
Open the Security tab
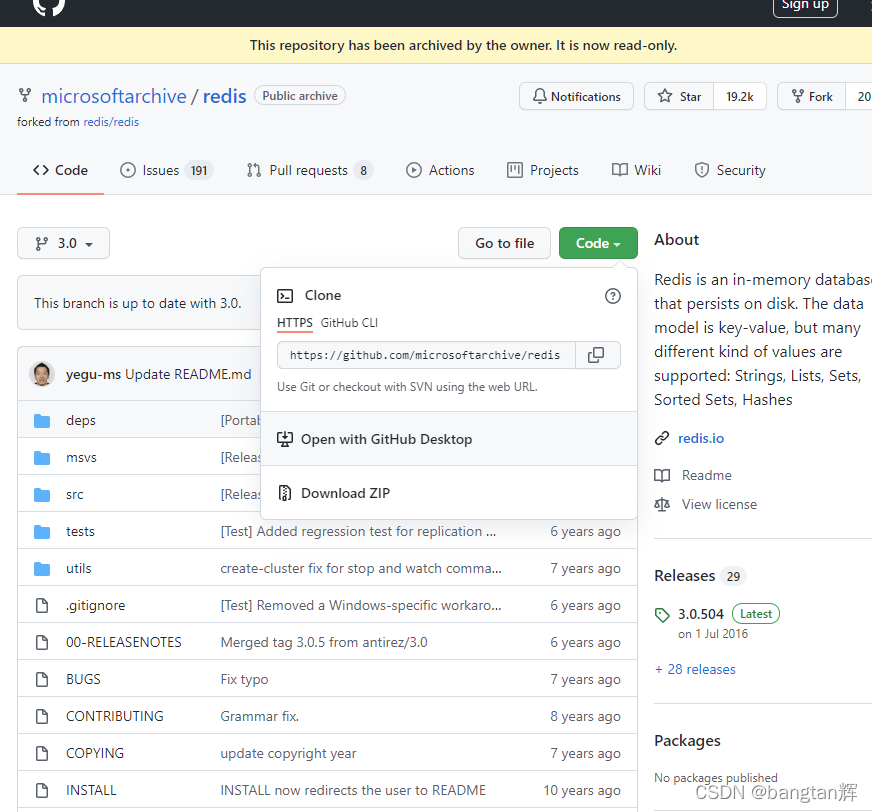730,170
